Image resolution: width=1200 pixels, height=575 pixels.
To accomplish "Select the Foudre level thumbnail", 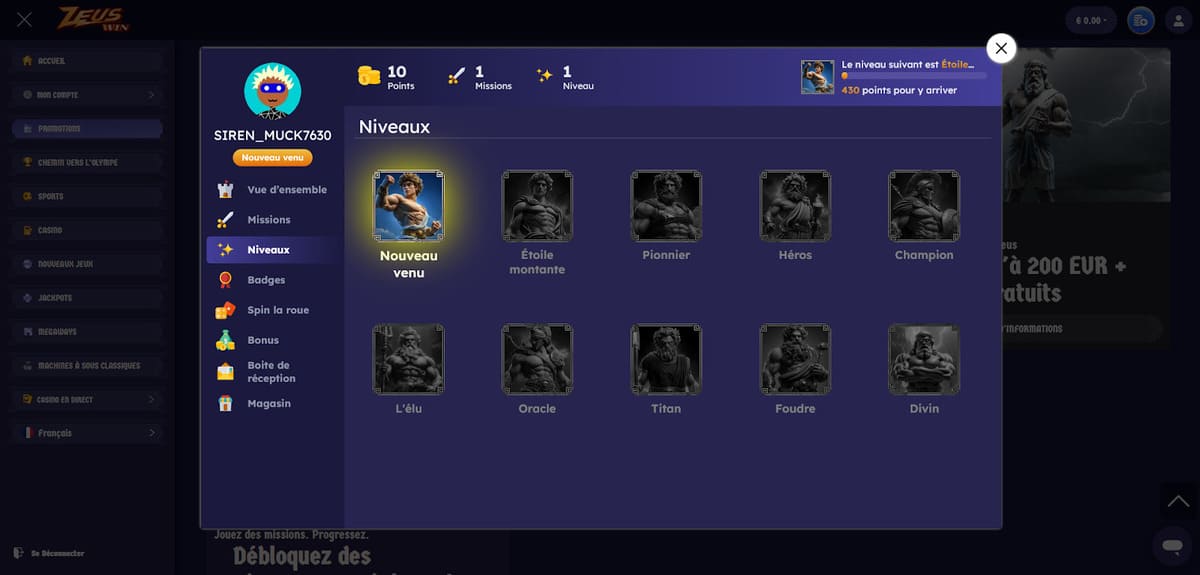I will point(795,359).
